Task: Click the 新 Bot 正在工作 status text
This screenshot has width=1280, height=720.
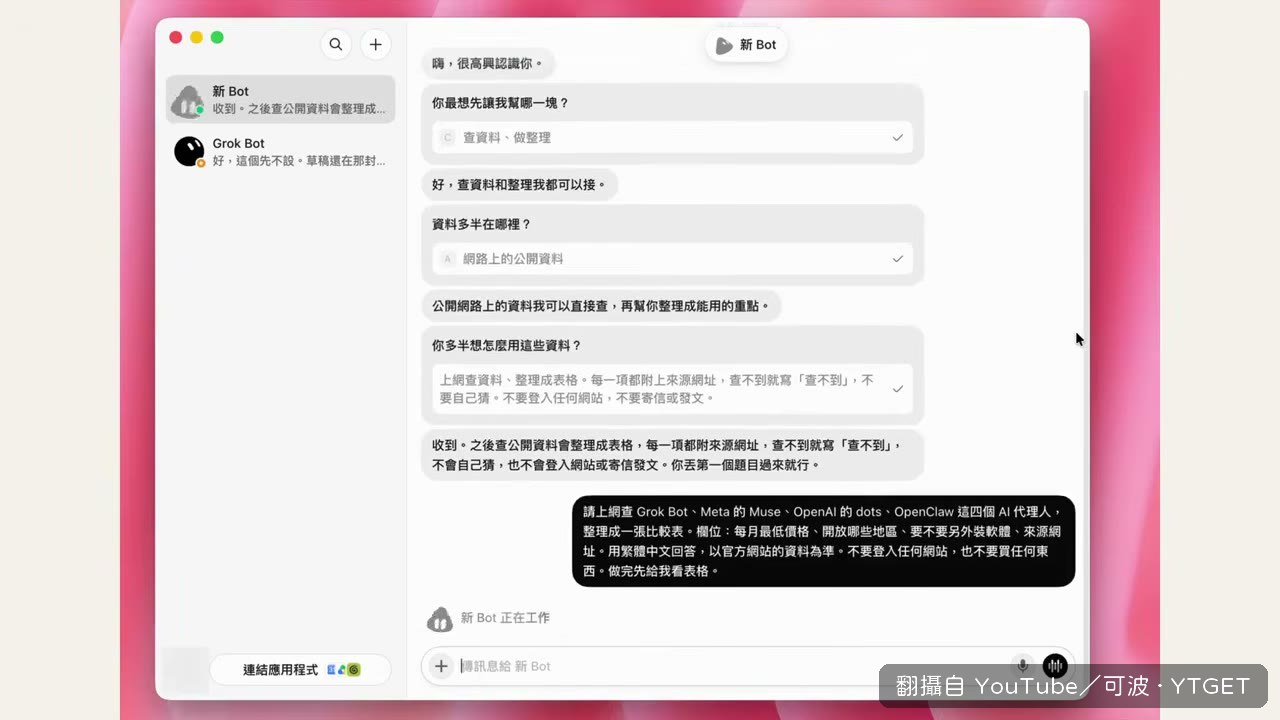Action: [505, 619]
